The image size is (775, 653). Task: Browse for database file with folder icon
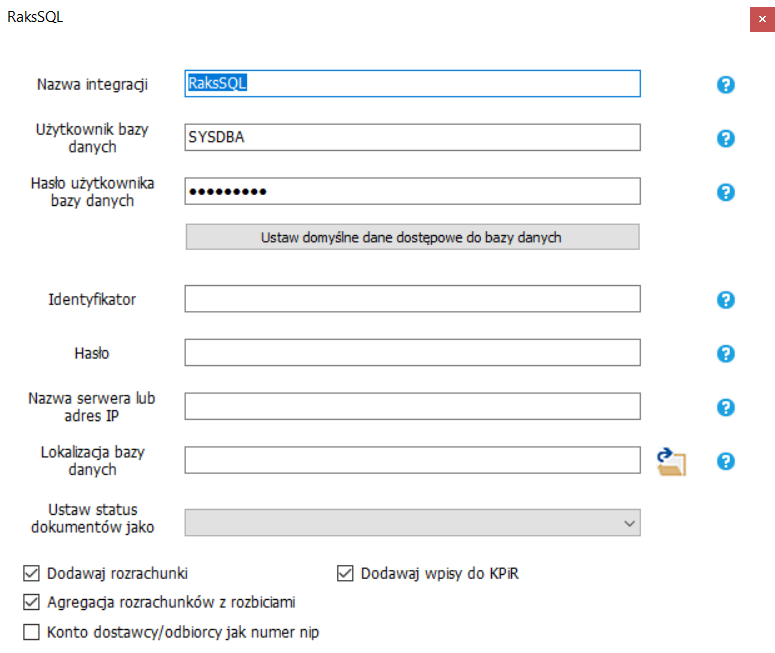(x=671, y=462)
